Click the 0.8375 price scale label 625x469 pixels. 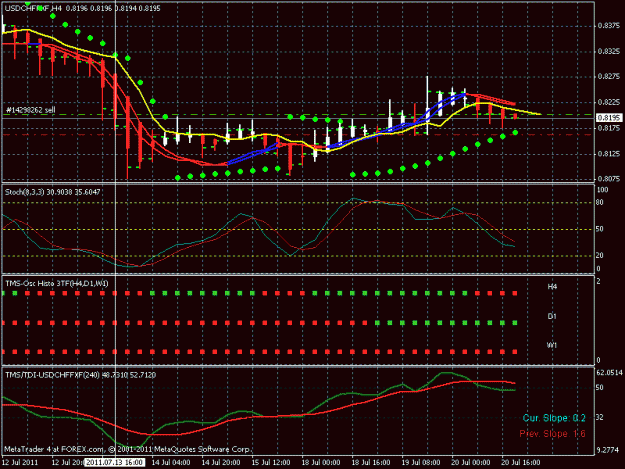[x=609, y=26]
